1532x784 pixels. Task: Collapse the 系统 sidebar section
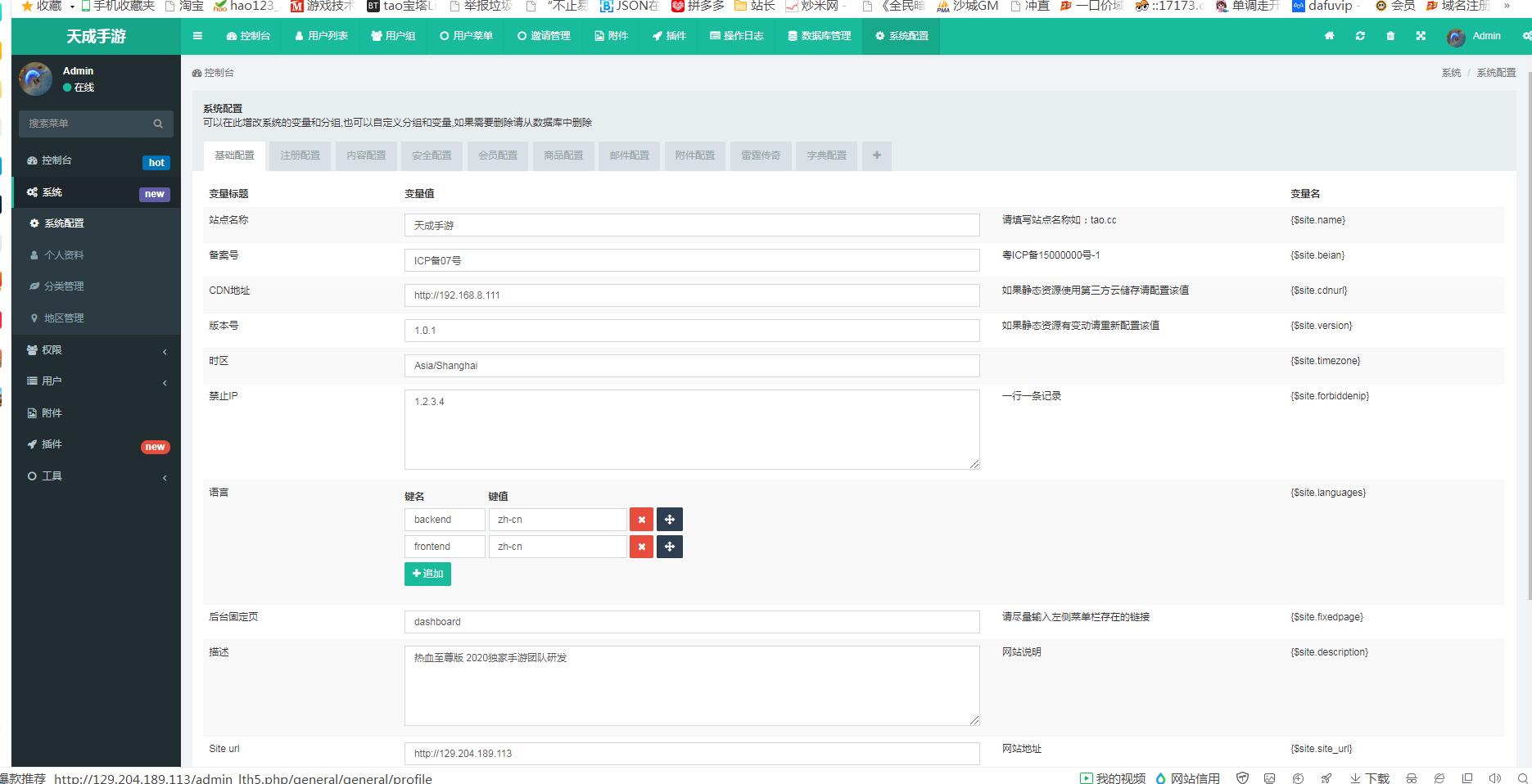(96, 192)
